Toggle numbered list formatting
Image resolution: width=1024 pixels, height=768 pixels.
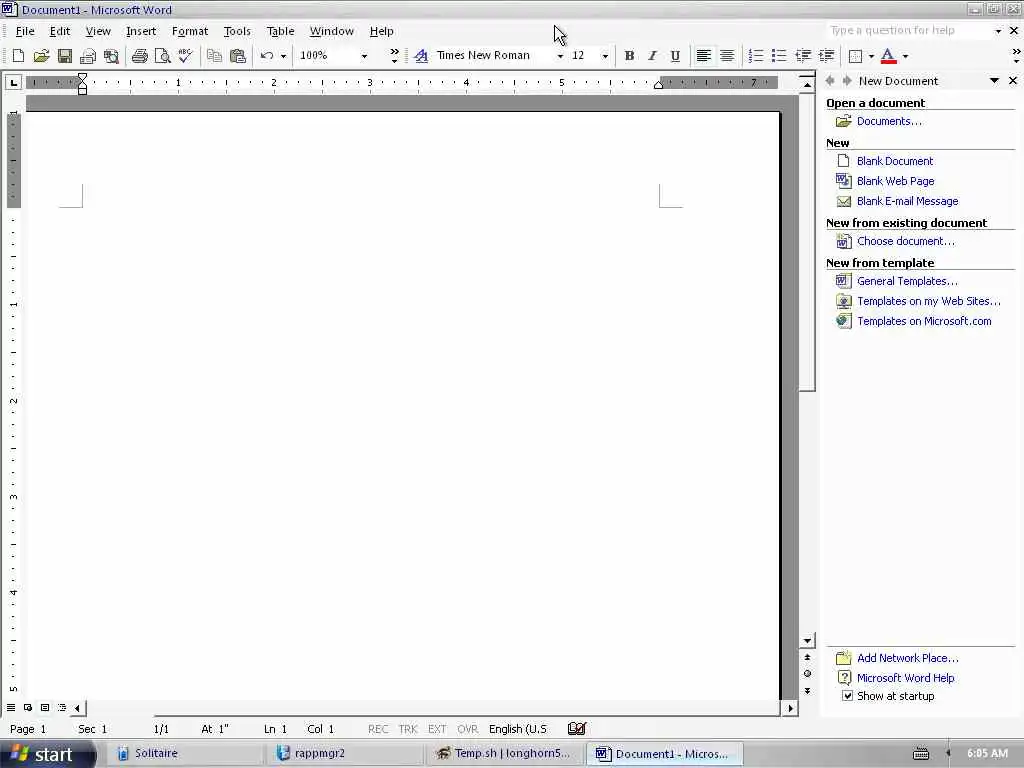click(x=756, y=56)
